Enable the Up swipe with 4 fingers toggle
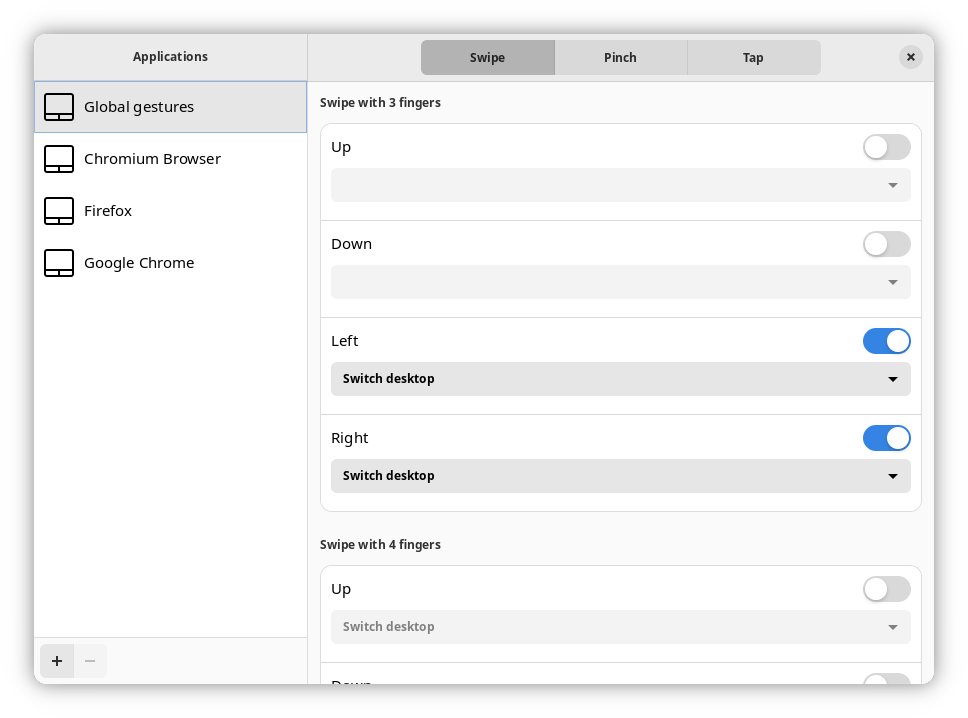The image size is (968, 718). (886, 589)
